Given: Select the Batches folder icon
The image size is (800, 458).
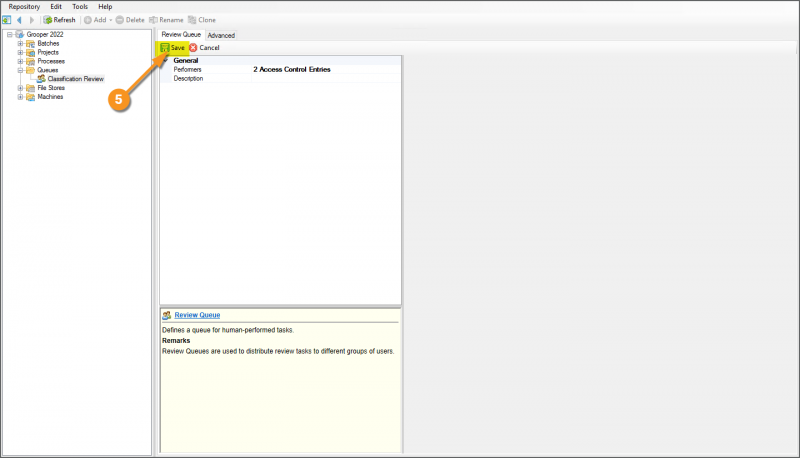Looking at the screenshot, I should coord(30,43).
